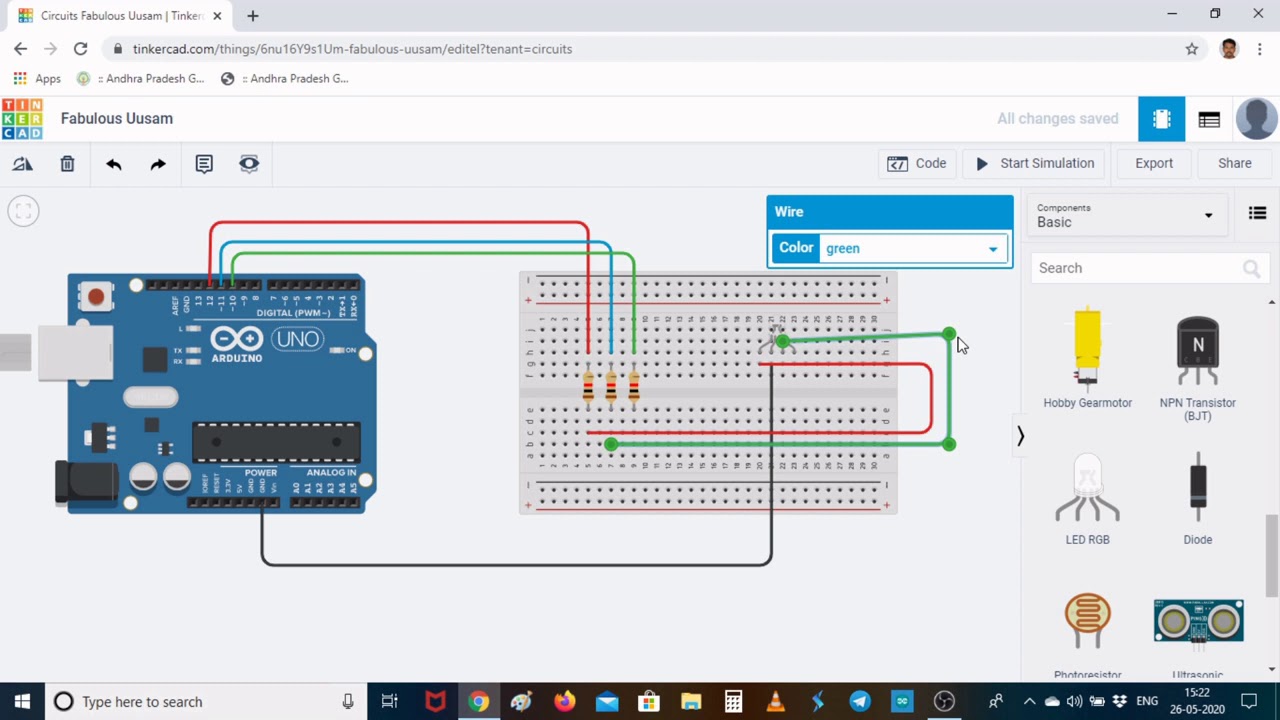This screenshot has height=720, width=1280.
Task: Click project name Fabulous Uusam
Action: 117,118
